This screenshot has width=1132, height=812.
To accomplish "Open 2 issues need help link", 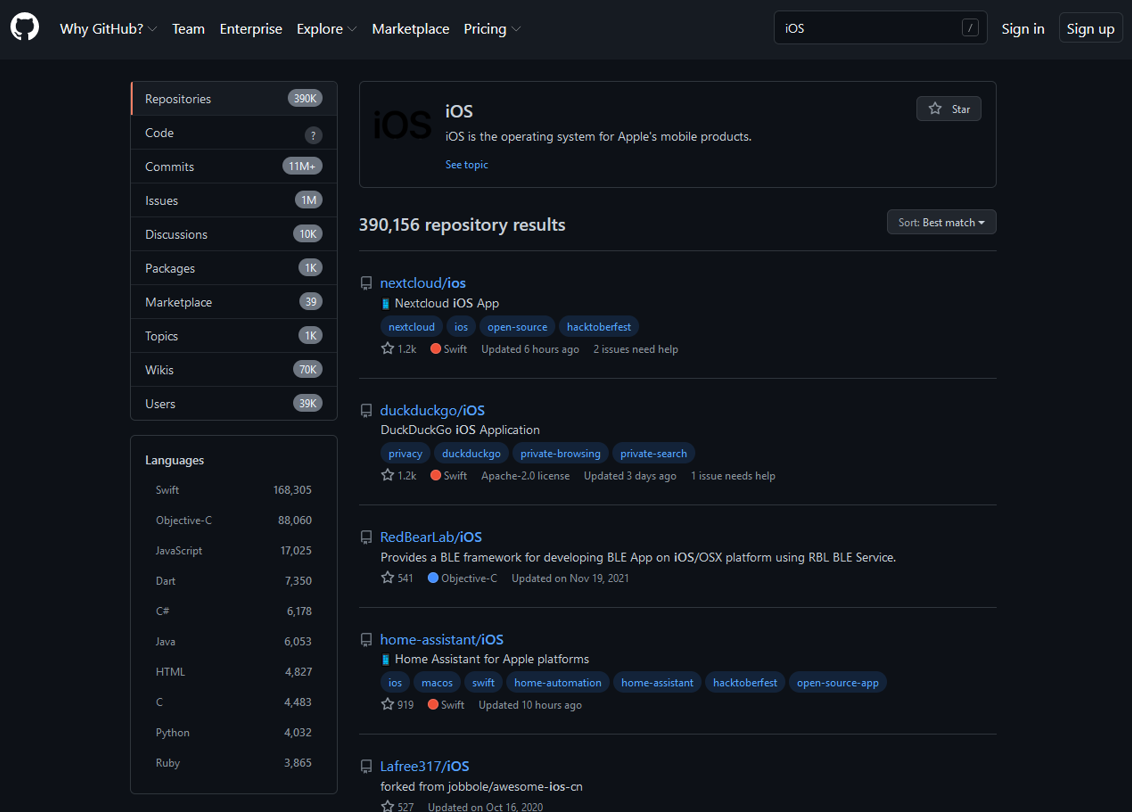I will click(x=635, y=349).
